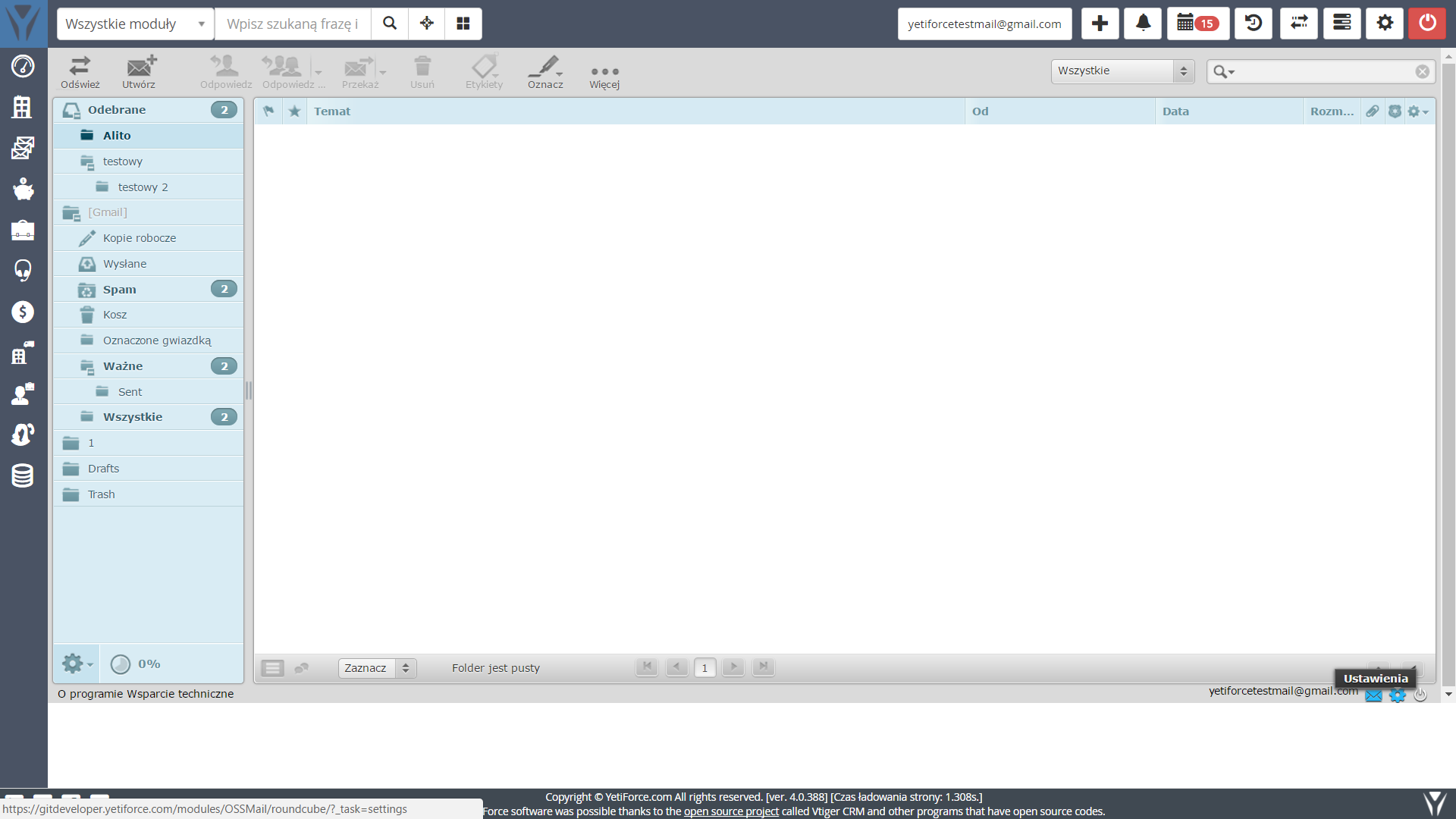Viewport: 1456px width, 819px height.
Task: Open Wszystkie moduły module dropdown
Action: pyautogui.click(x=136, y=24)
